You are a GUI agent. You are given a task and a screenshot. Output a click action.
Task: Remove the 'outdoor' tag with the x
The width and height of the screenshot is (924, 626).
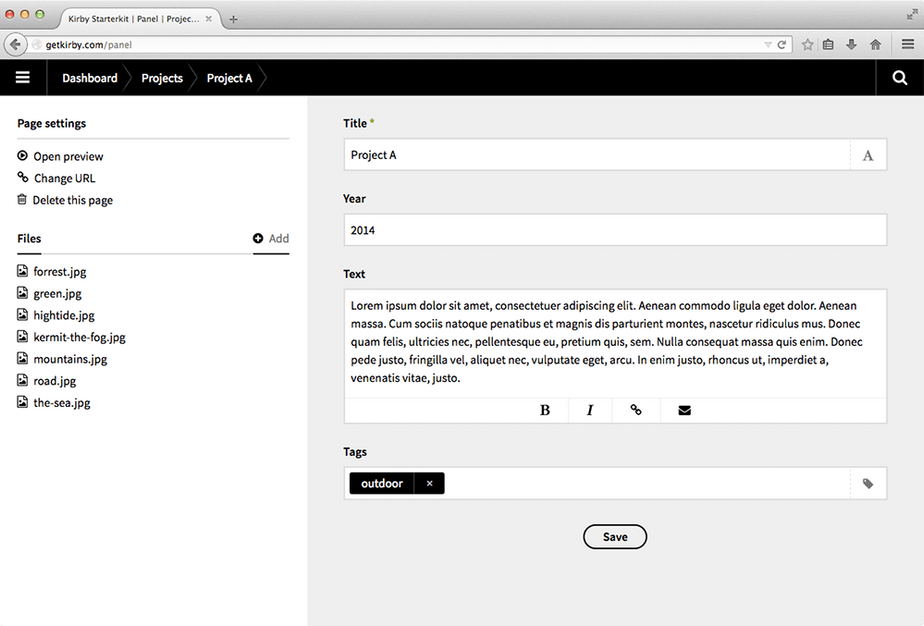[x=429, y=483]
